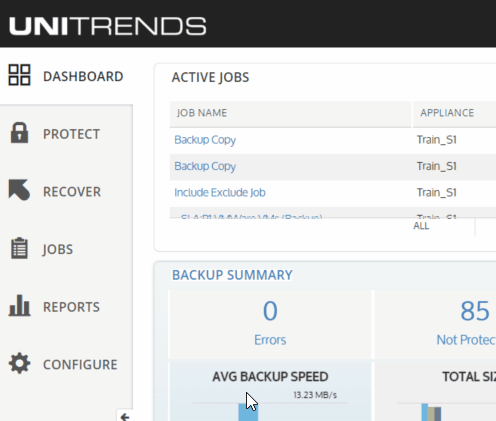Sort by the APPLIANCE column header
Screen dimensions: 496x421
tap(447, 113)
